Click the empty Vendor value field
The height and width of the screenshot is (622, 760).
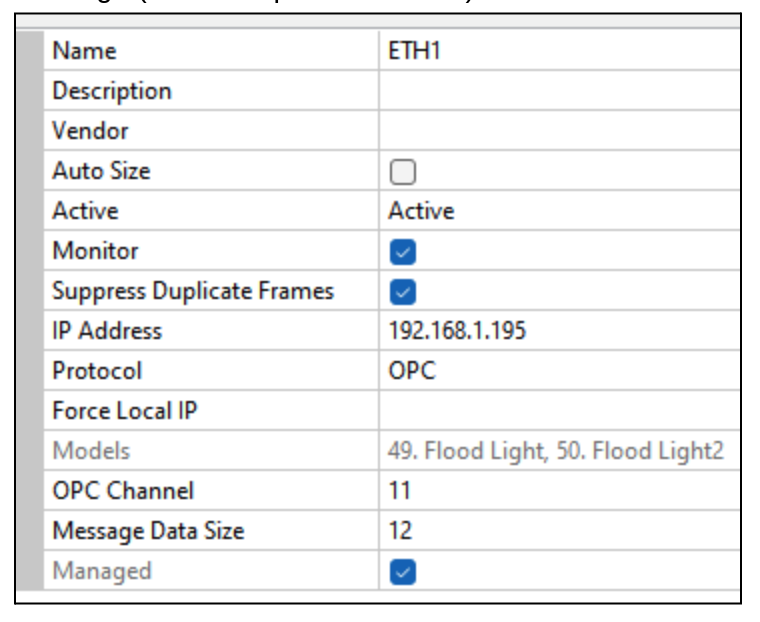[558, 131]
